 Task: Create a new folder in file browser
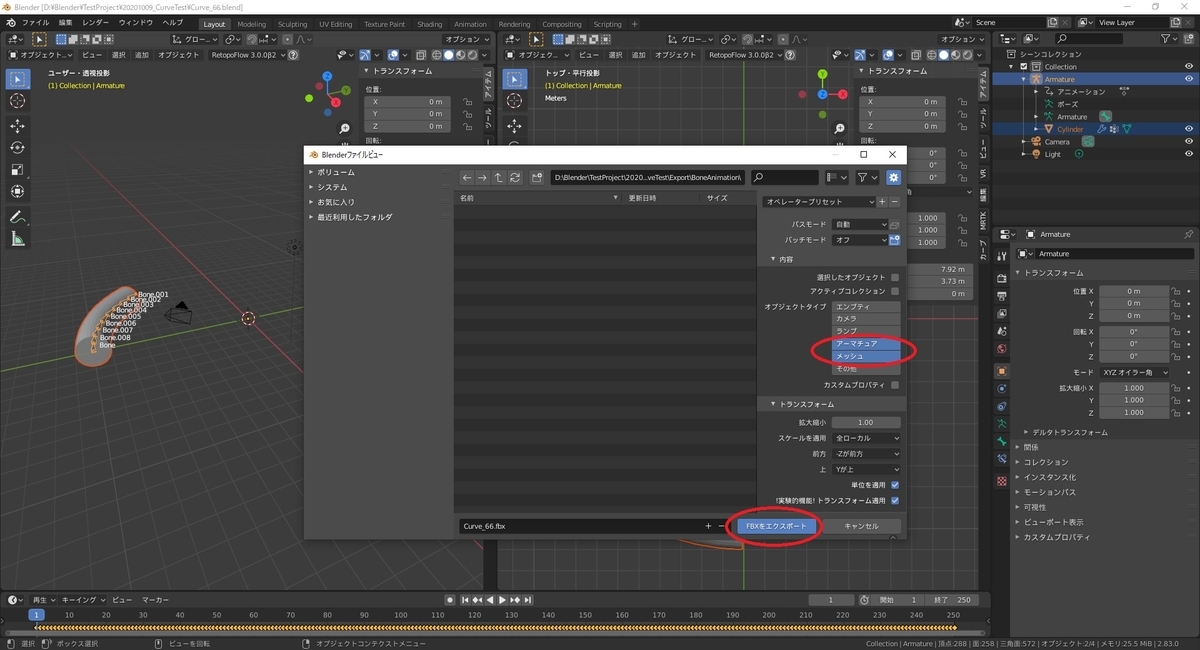(537, 177)
